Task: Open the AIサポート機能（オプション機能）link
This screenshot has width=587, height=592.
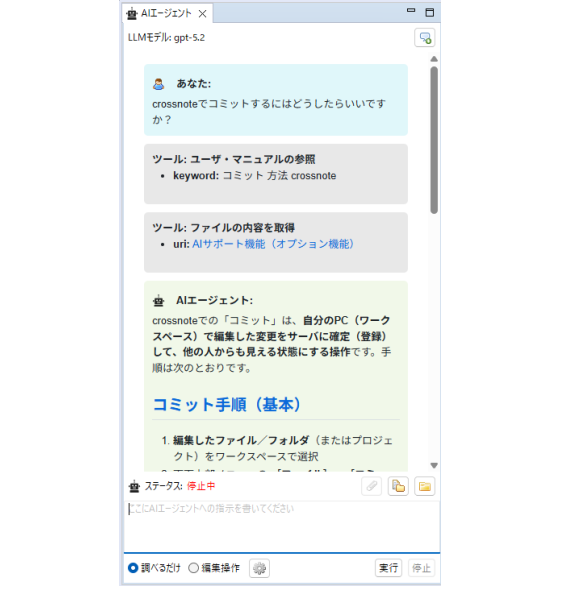Action: [273, 244]
